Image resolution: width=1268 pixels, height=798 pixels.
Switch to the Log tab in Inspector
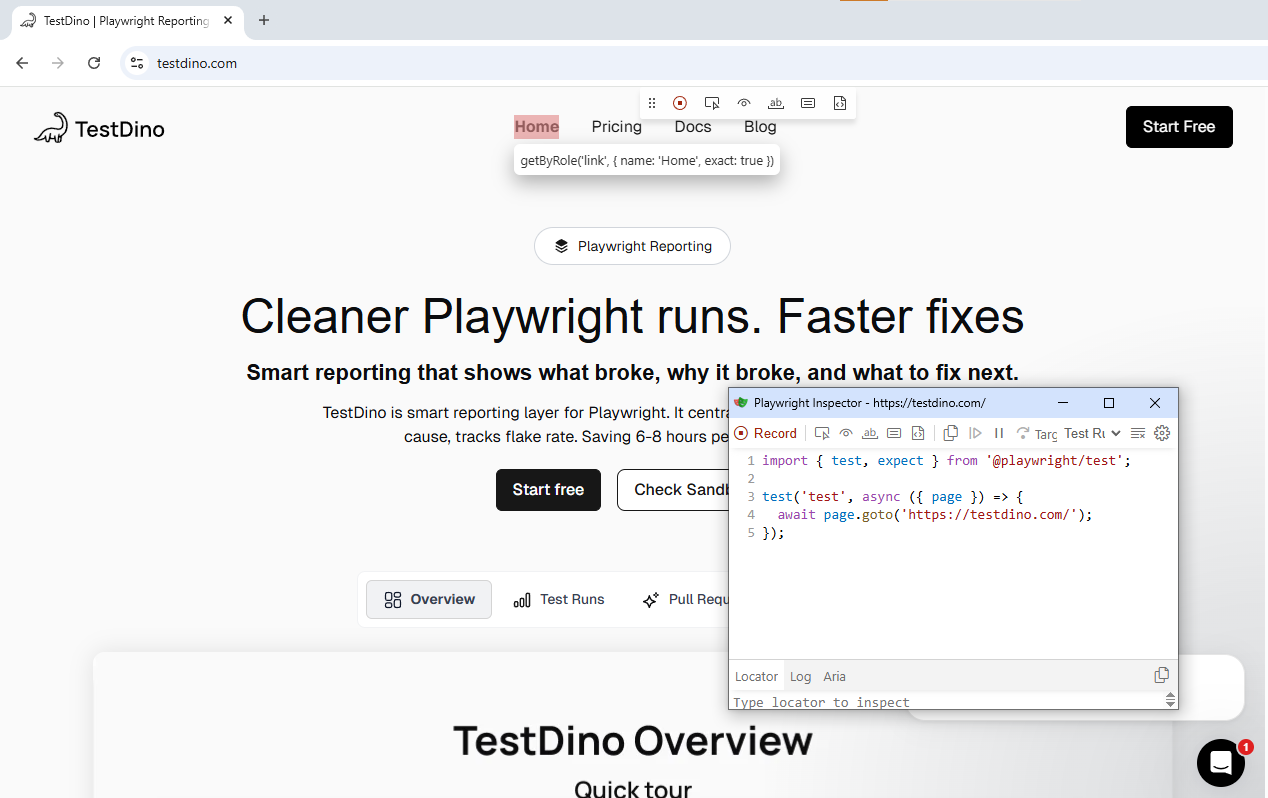click(800, 676)
